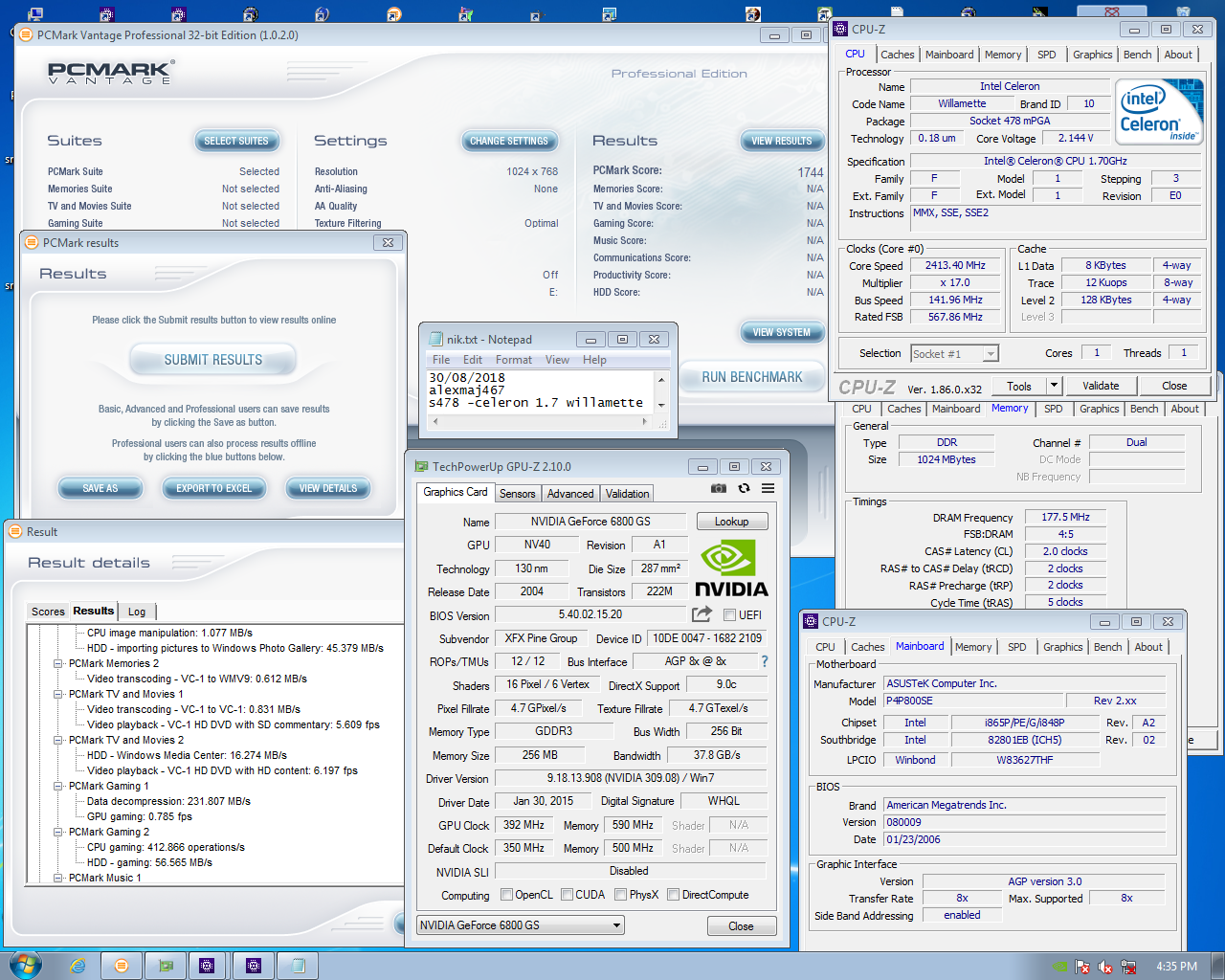Collapse the PCMark Memories 2 tree node

[58, 663]
